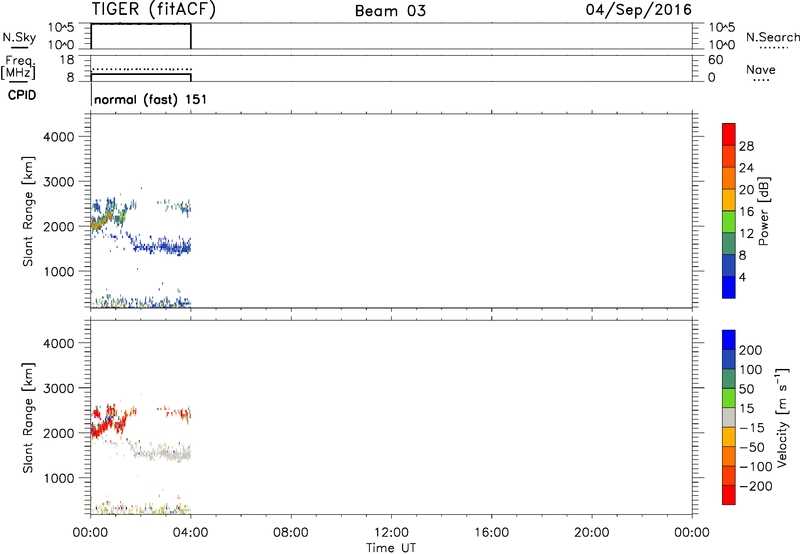Click the '10^5' left tick of N.Sky panel
The image size is (800, 554).
click(61, 27)
